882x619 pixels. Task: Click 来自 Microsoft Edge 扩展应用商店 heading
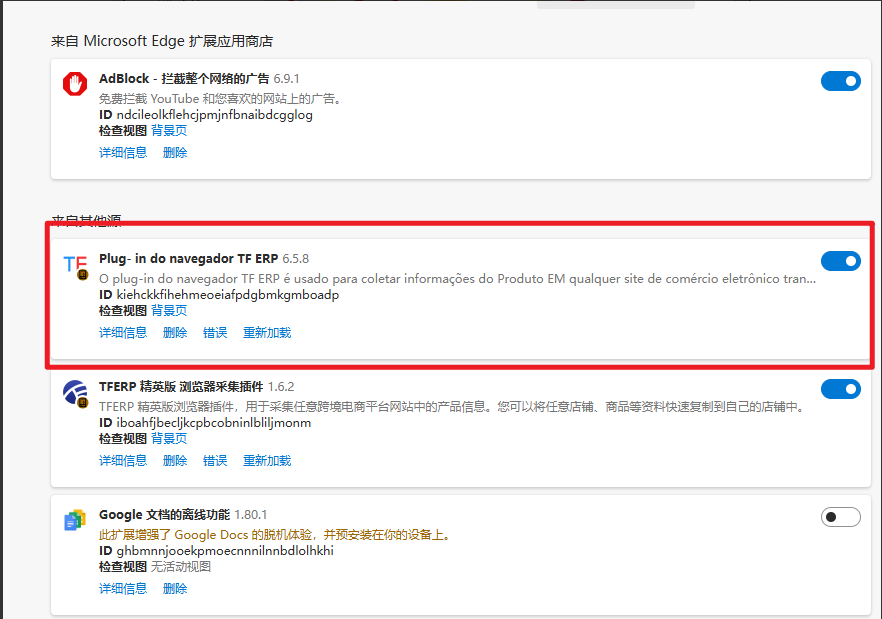point(162,41)
